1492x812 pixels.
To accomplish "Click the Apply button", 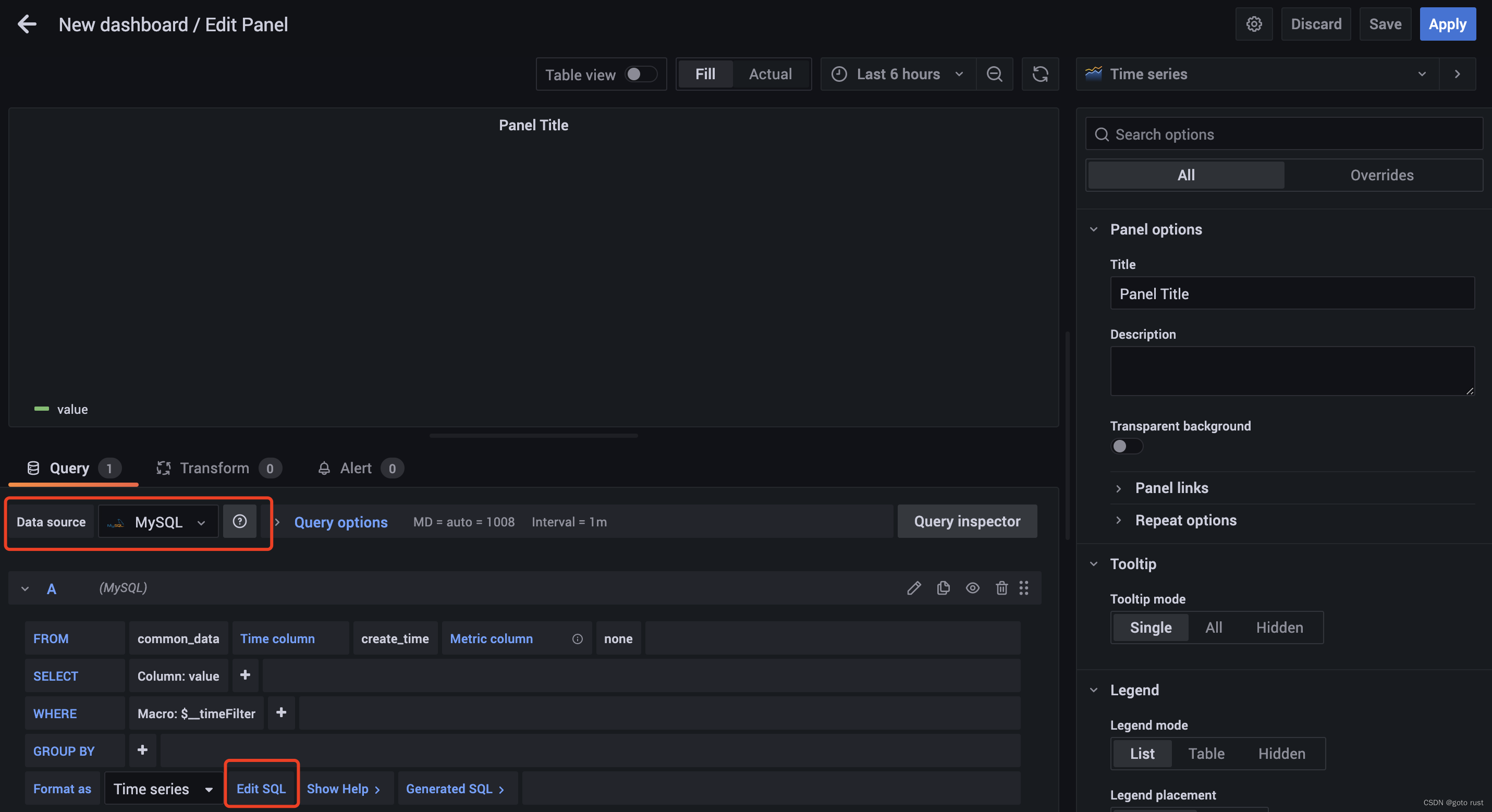I will 1447,24.
